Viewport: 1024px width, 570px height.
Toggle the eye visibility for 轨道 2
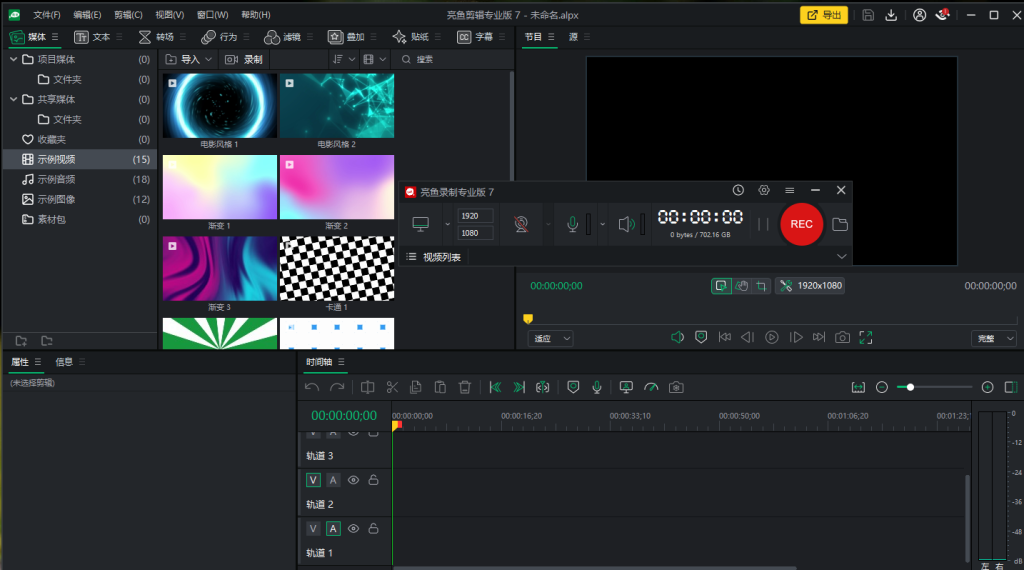353,480
